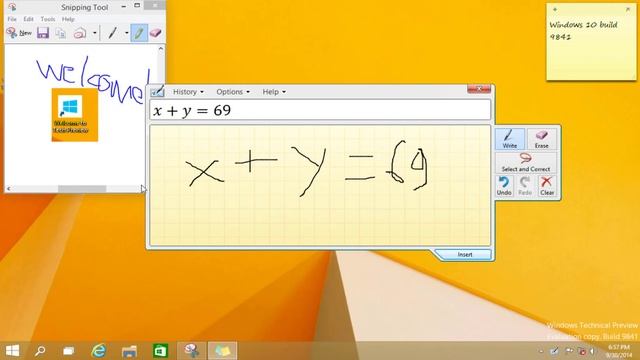Image resolution: width=640 pixels, height=360 pixels.
Task: Click the Snipping Tool vertical scroll up arrow
Action: [161, 49]
